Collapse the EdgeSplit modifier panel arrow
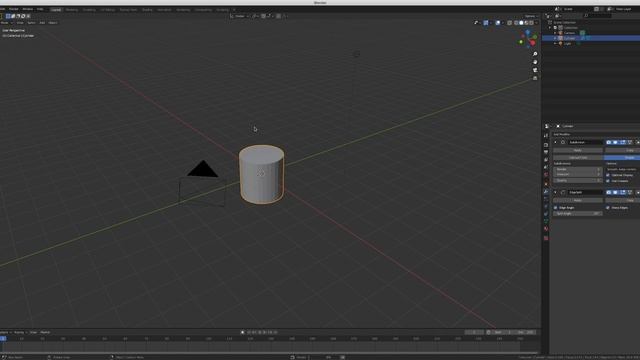This screenshot has width=640, height=360. [x=555, y=192]
